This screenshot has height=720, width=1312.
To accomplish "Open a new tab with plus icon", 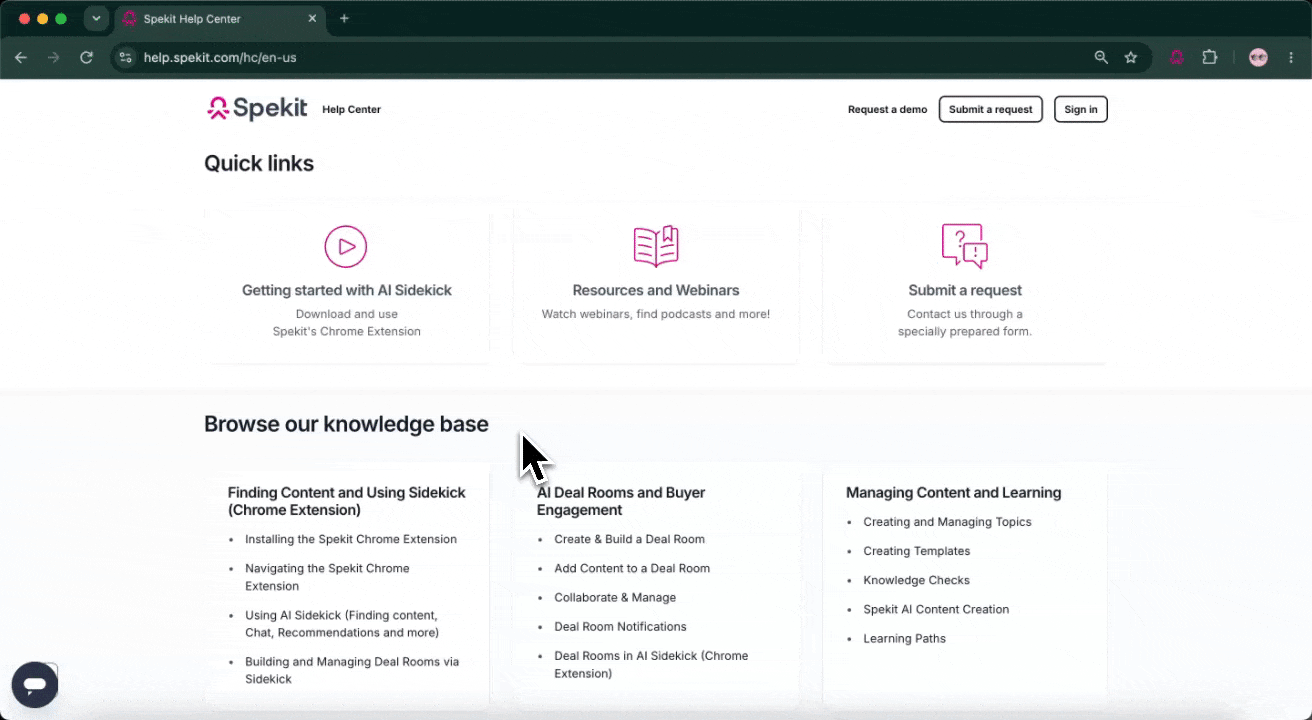I will click(x=344, y=18).
